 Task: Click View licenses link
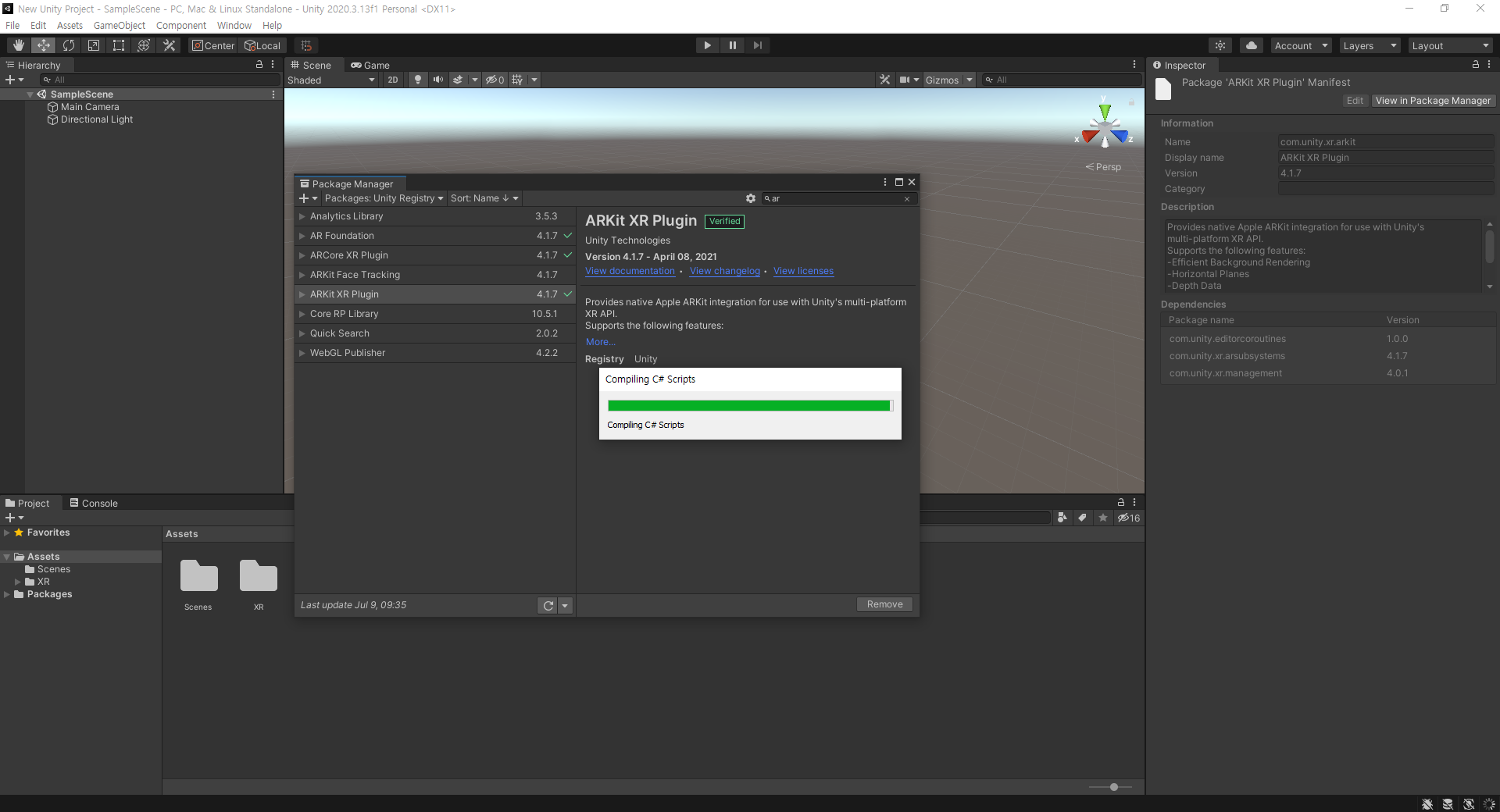[x=803, y=271]
